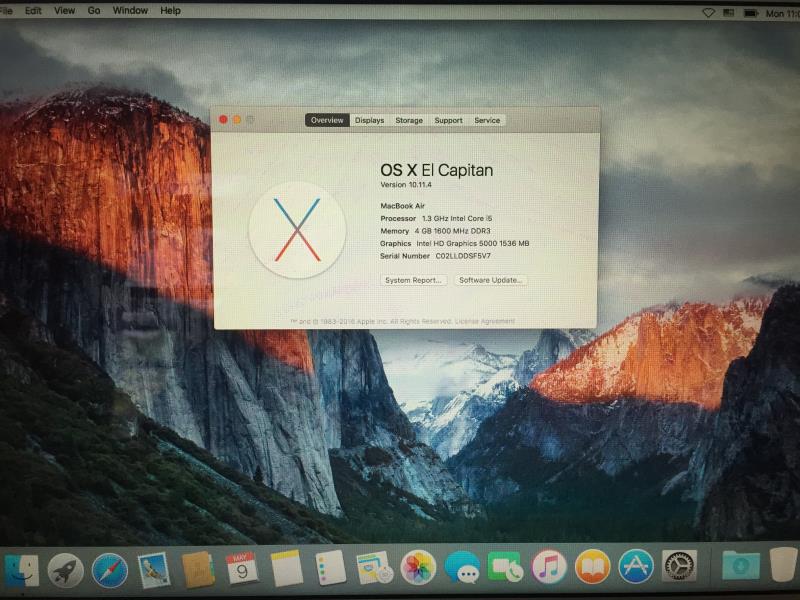Click the System Report button

413,280
